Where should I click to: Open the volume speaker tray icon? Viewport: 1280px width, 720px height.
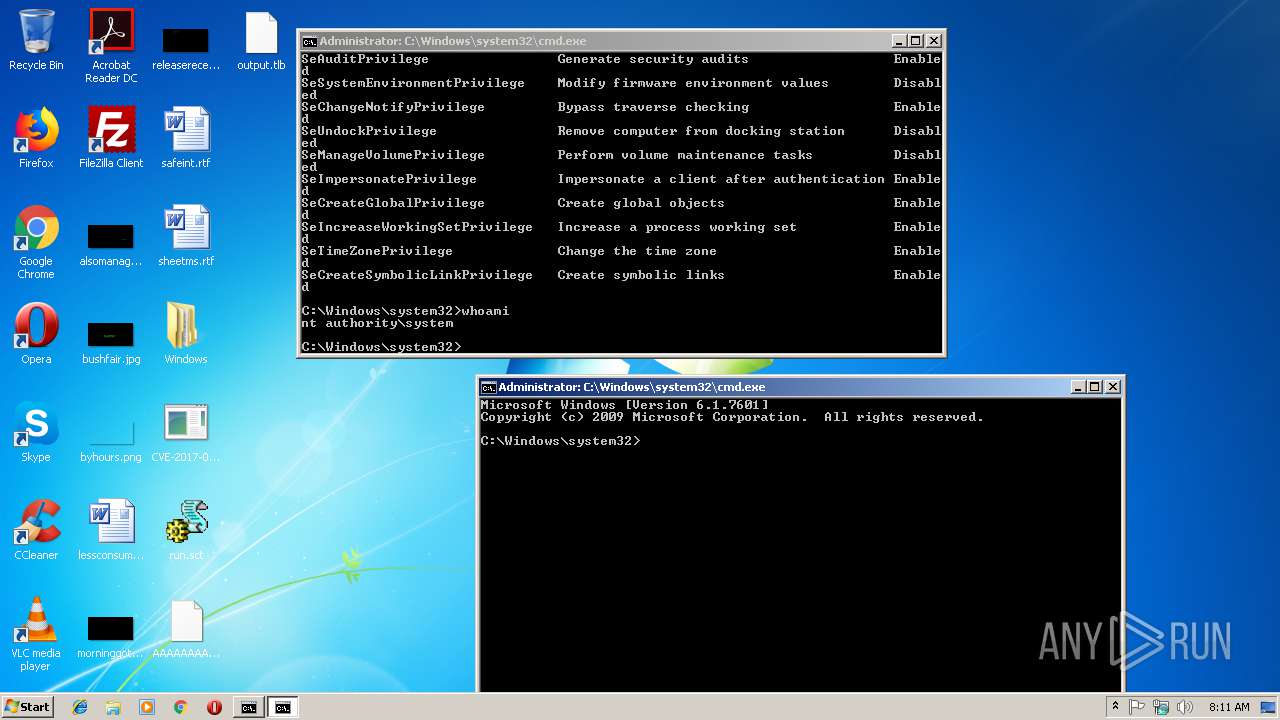point(1185,707)
